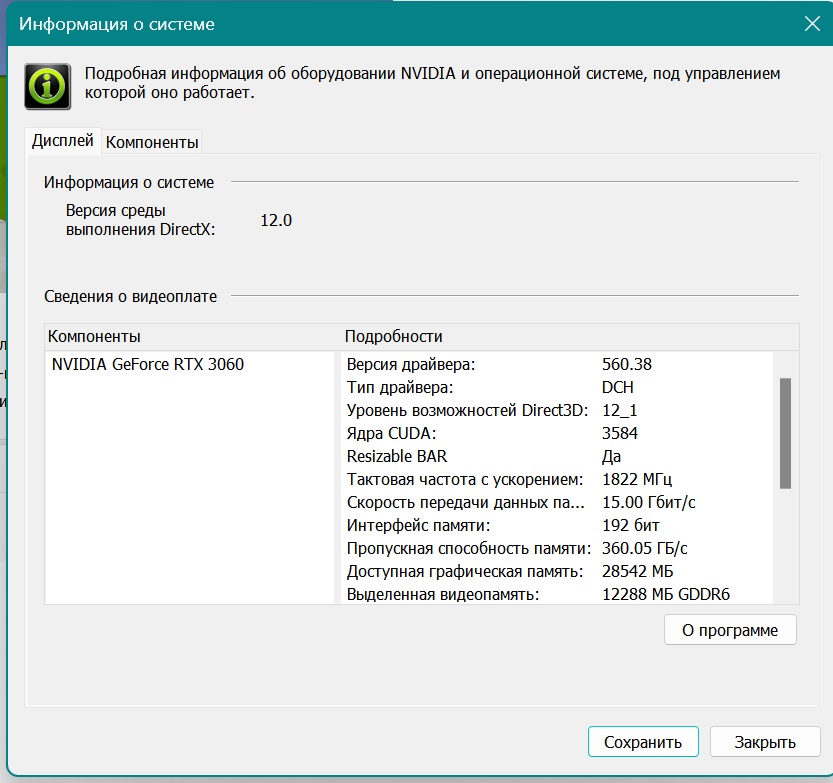
Task: Select Пропускная способность памяти label
Action: coord(469,548)
